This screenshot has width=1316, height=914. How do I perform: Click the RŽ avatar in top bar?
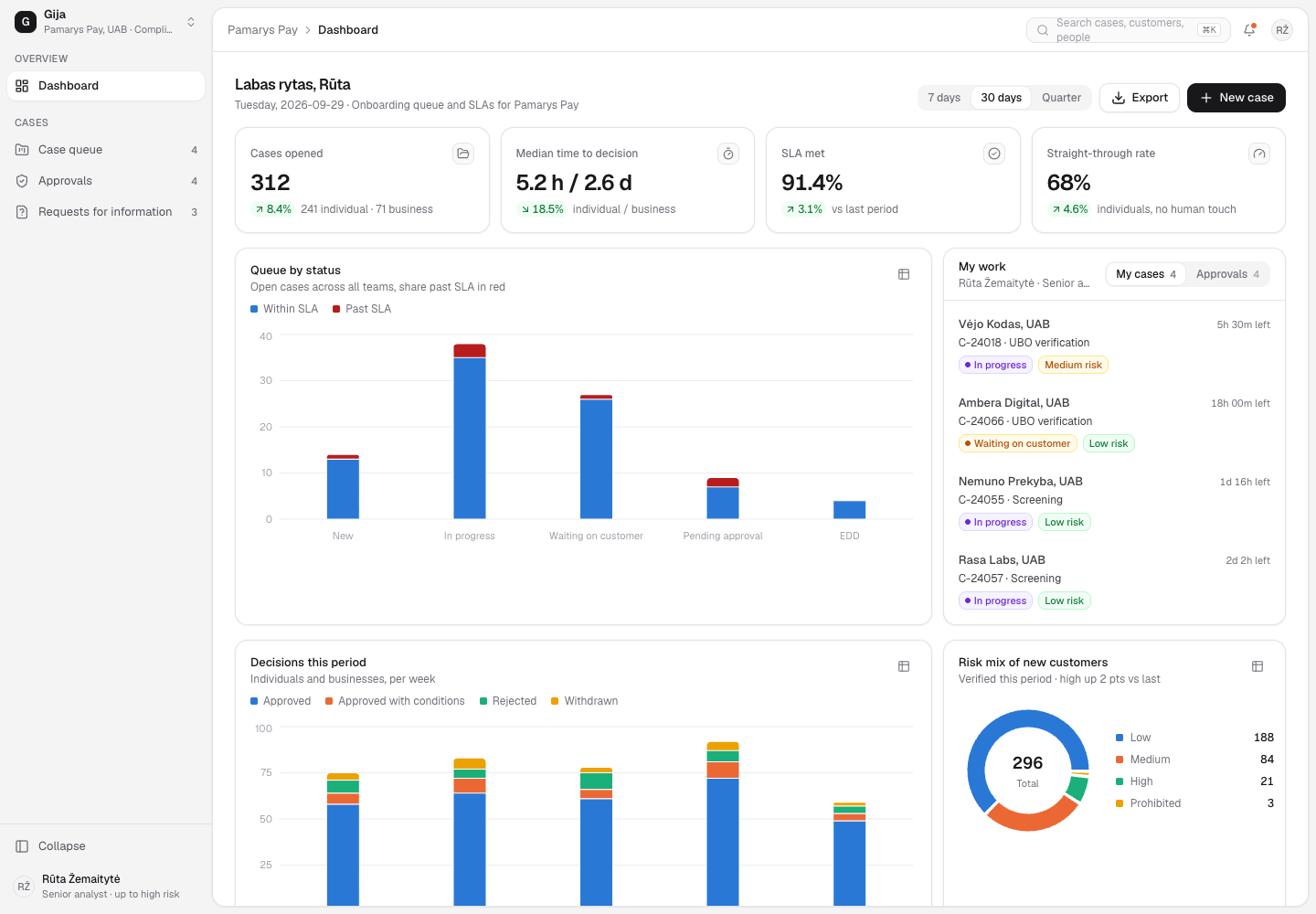[x=1282, y=30]
